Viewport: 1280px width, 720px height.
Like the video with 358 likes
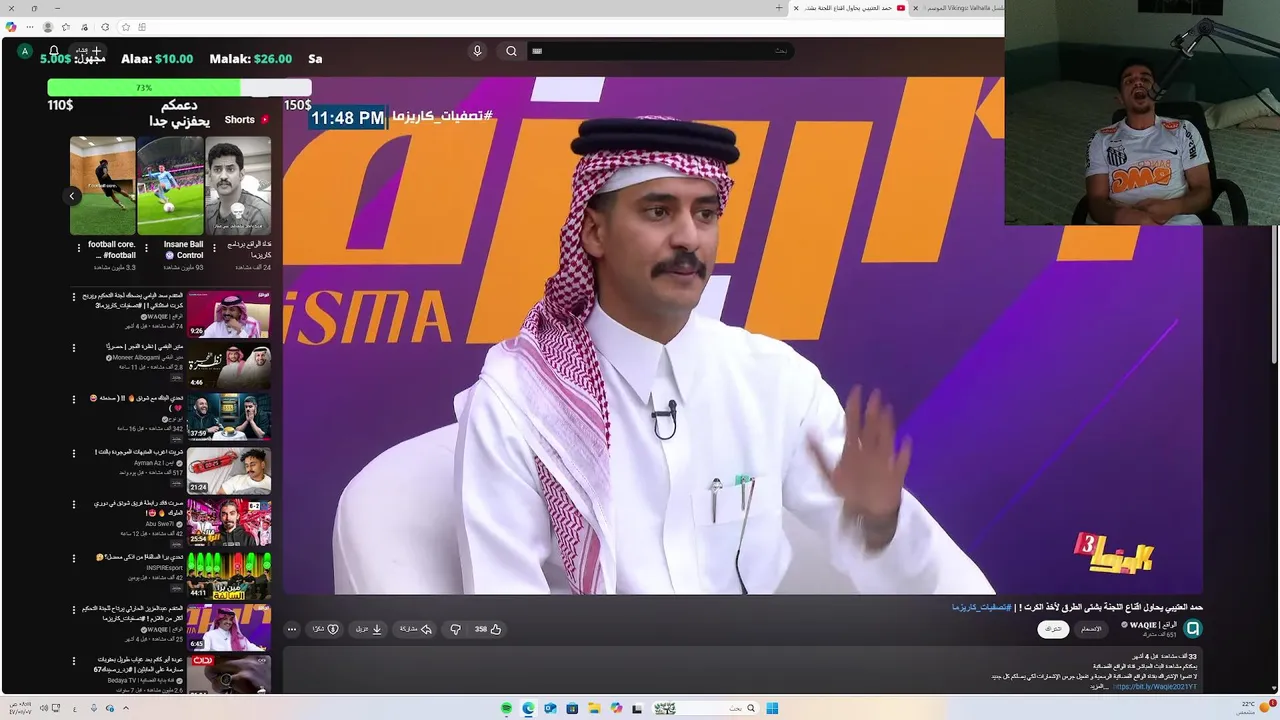pos(488,629)
